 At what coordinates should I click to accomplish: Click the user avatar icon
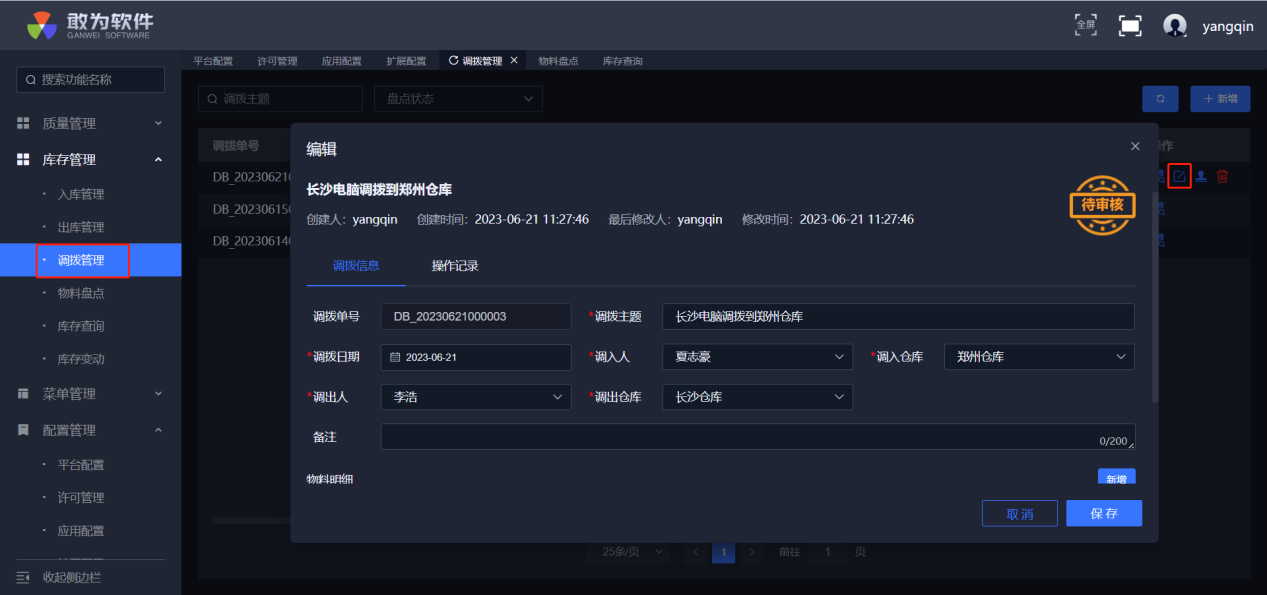tap(1175, 26)
